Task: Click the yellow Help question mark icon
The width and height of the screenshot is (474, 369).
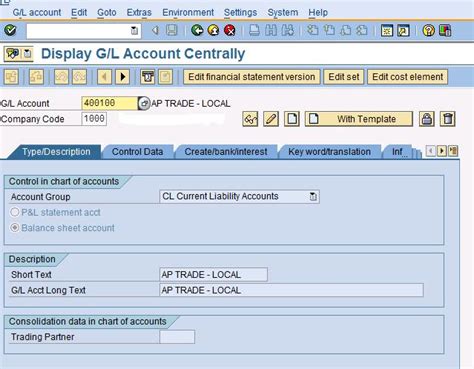Action: point(428,30)
